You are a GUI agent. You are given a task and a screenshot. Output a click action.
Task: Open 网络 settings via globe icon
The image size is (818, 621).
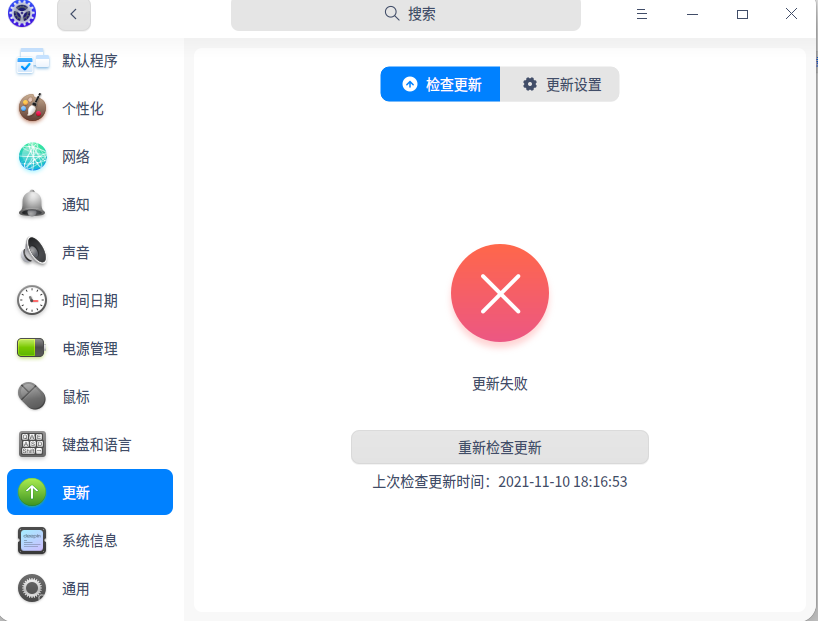31,156
